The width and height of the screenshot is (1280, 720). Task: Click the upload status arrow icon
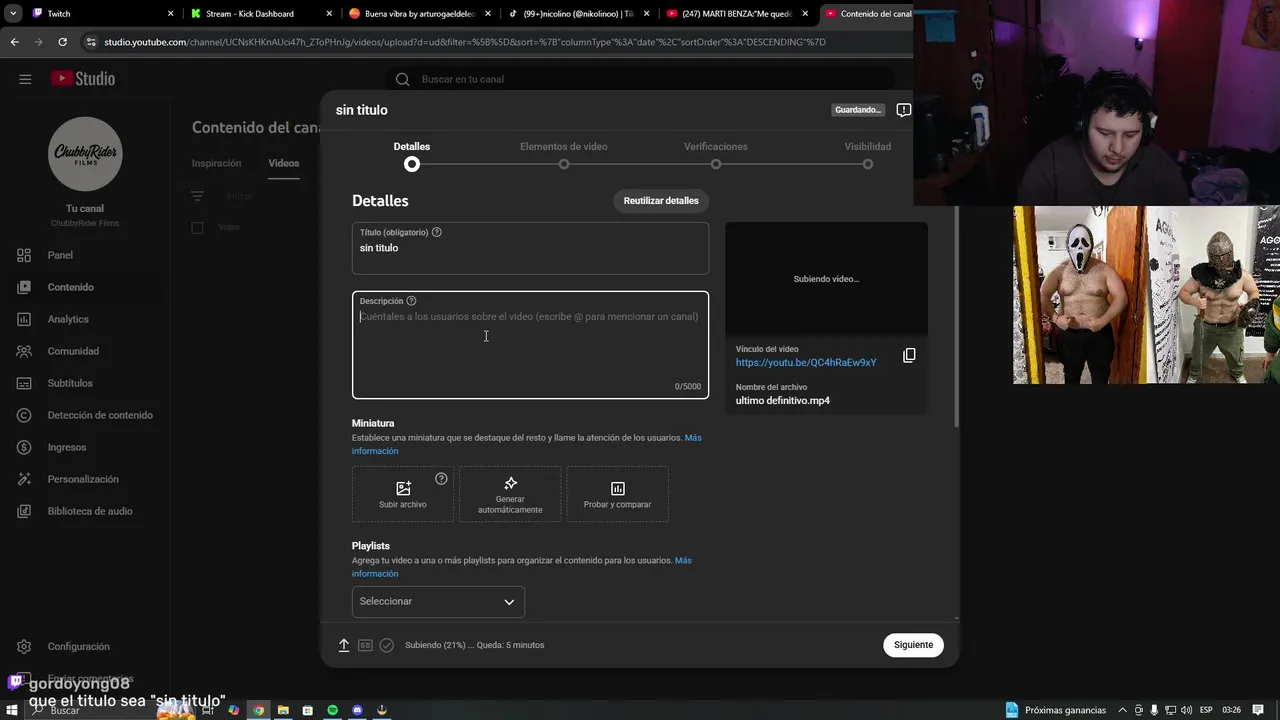(343, 645)
